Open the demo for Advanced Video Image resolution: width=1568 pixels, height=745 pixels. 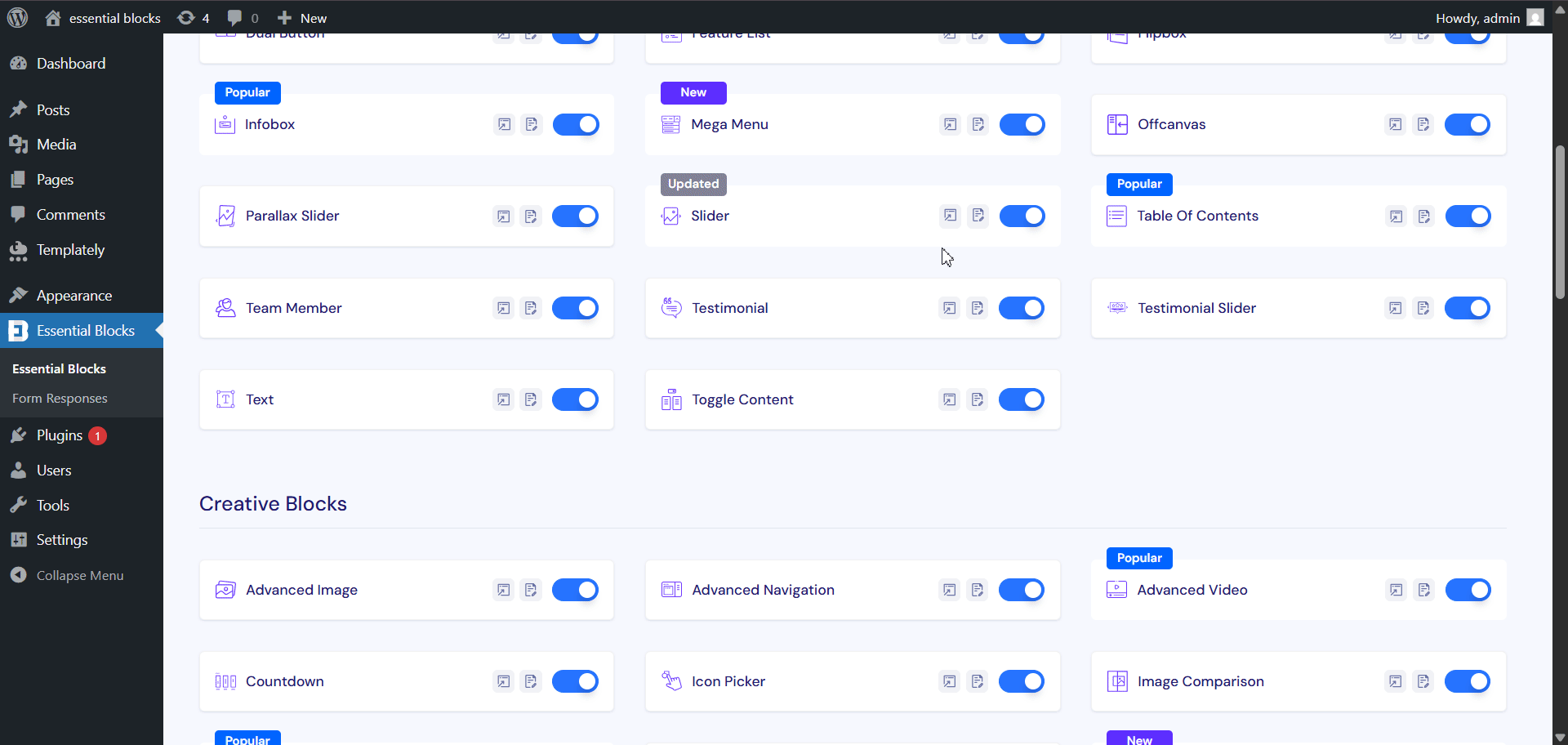pos(1396,589)
